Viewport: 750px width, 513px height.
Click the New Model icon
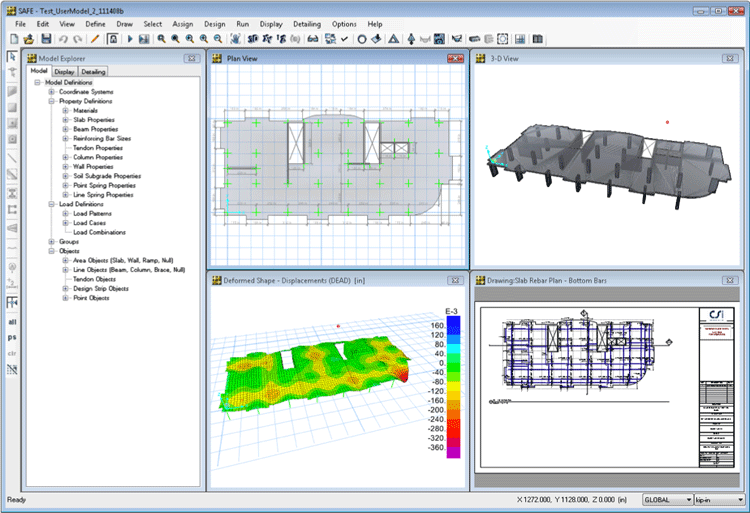click(x=14, y=39)
